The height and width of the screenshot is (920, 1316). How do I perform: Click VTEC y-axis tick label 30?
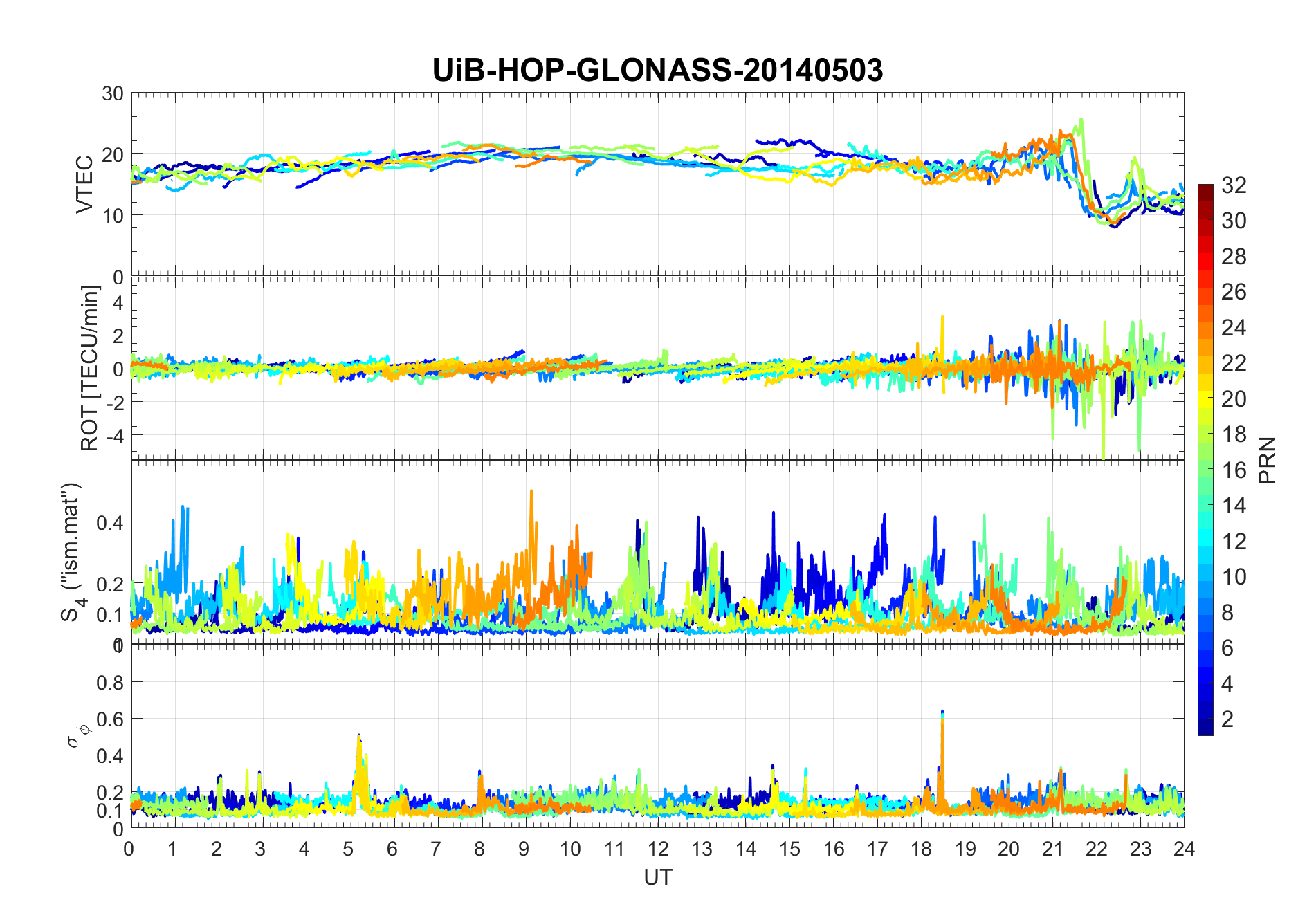(111, 93)
